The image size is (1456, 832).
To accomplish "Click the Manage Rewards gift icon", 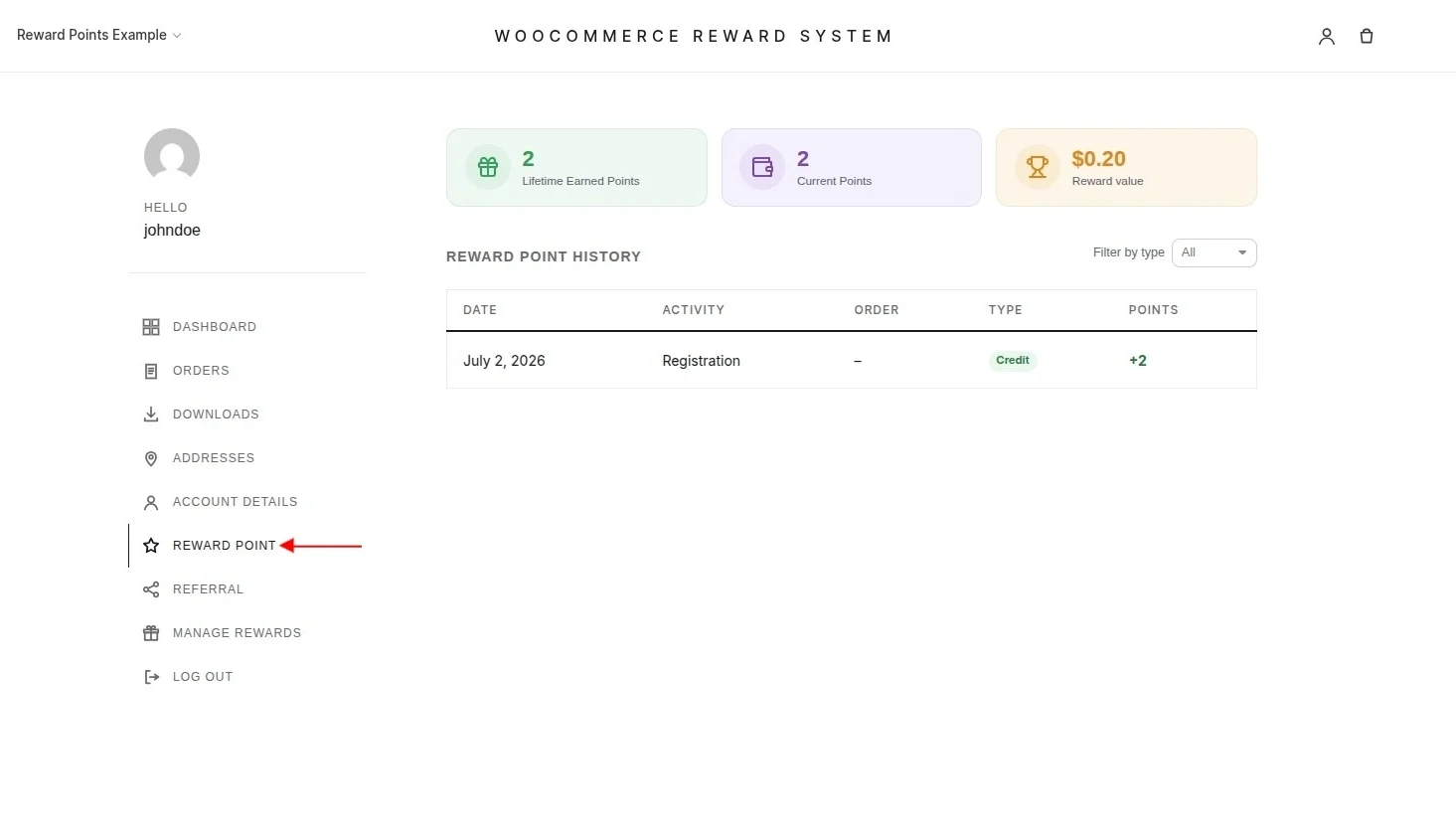I will [x=151, y=633].
